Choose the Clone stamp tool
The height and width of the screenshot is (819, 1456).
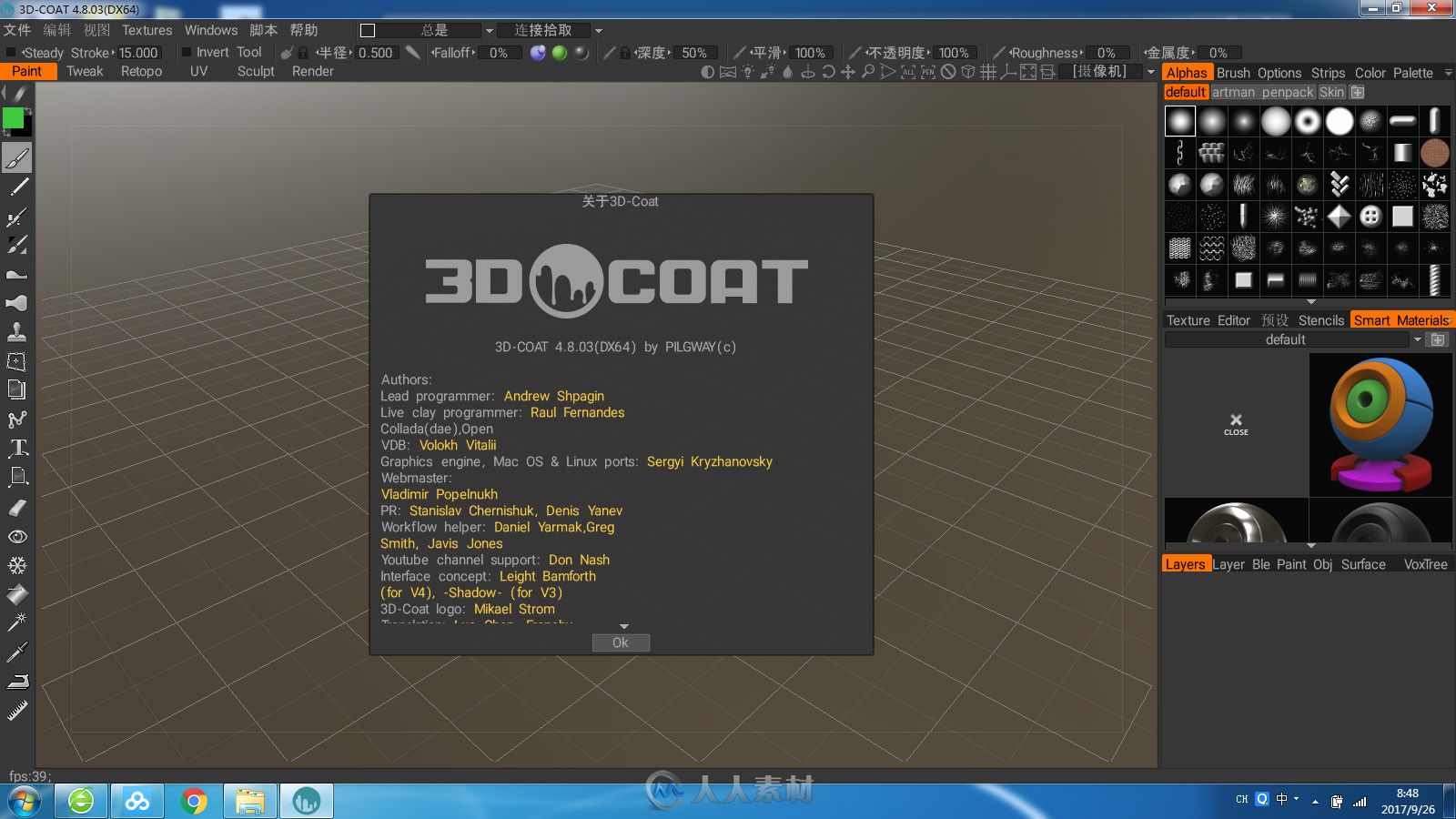coord(17,331)
